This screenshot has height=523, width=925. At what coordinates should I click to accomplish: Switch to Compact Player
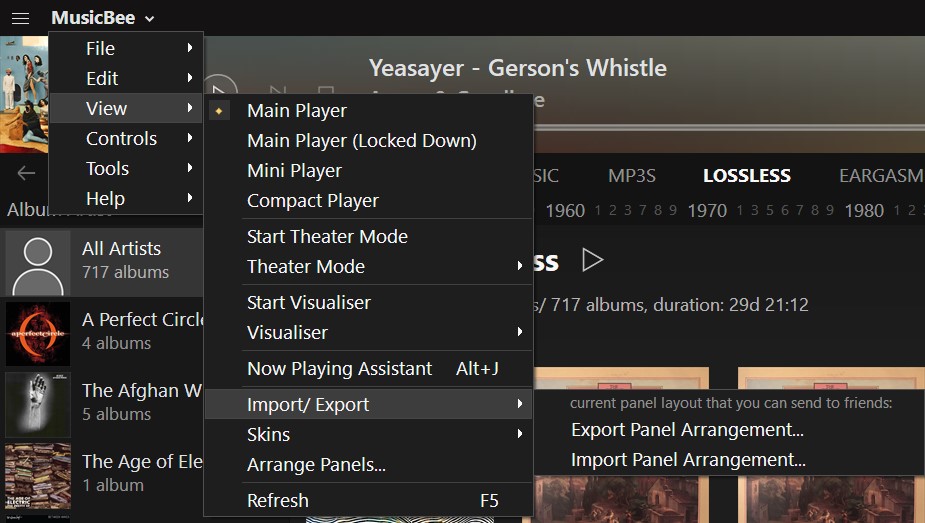369,201
